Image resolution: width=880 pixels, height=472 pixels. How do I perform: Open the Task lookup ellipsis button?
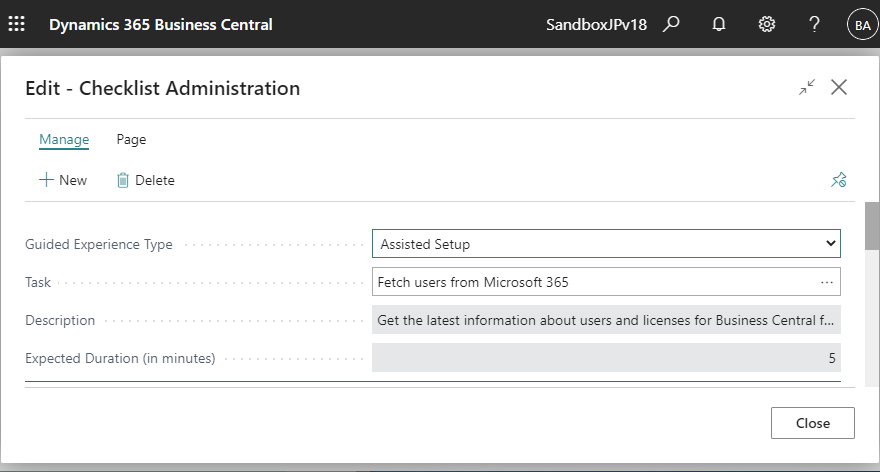pos(827,282)
